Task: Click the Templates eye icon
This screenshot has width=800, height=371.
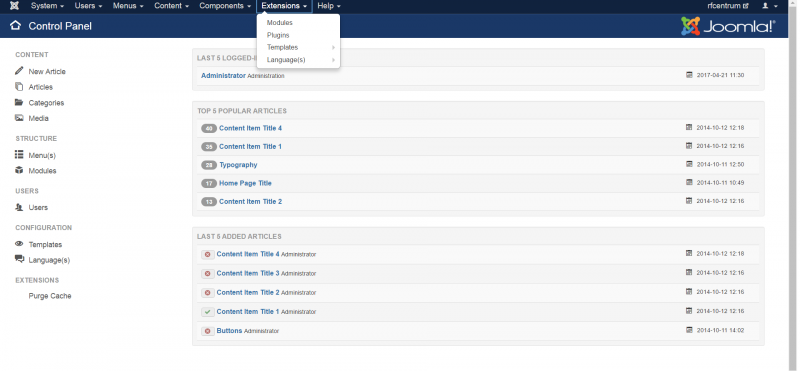Action: (19, 244)
